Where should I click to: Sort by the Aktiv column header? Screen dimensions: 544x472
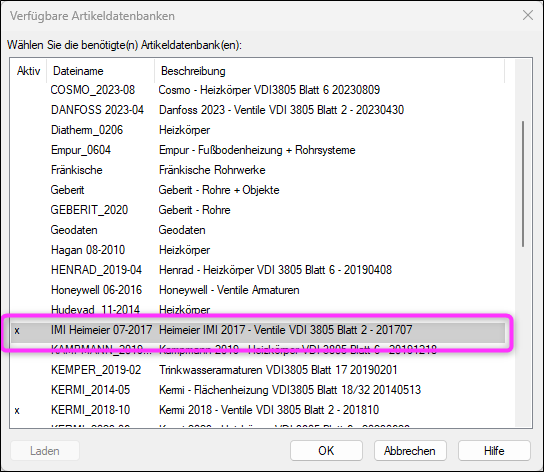(x=28, y=71)
